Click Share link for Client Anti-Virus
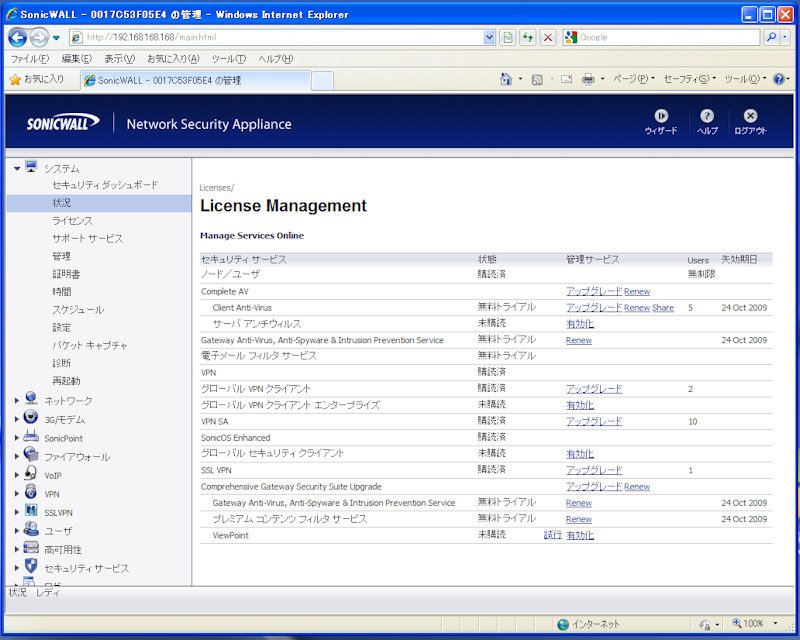This screenshot has width=800, height=640. 663,308
